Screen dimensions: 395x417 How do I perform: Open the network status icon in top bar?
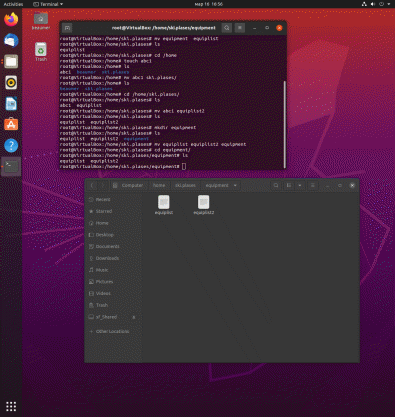pyautogui.click(x=364, y=4)
